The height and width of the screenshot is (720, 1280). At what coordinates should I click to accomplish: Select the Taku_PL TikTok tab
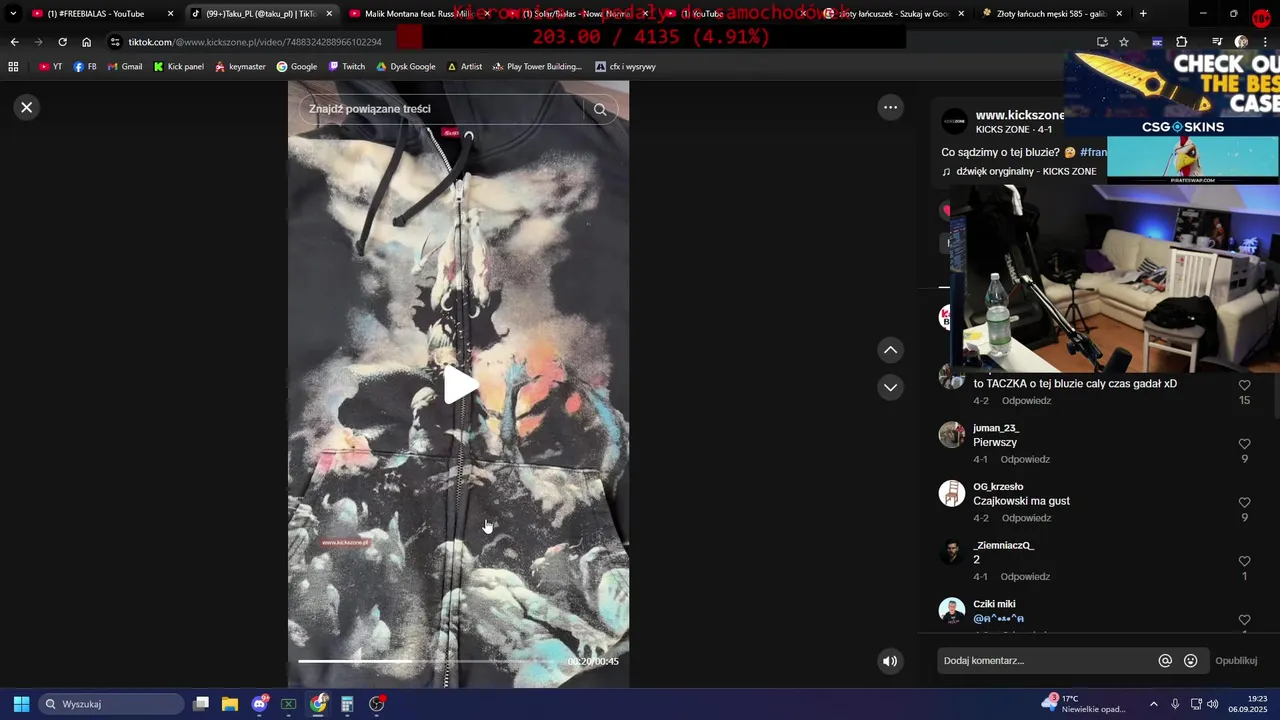point(260,14)
